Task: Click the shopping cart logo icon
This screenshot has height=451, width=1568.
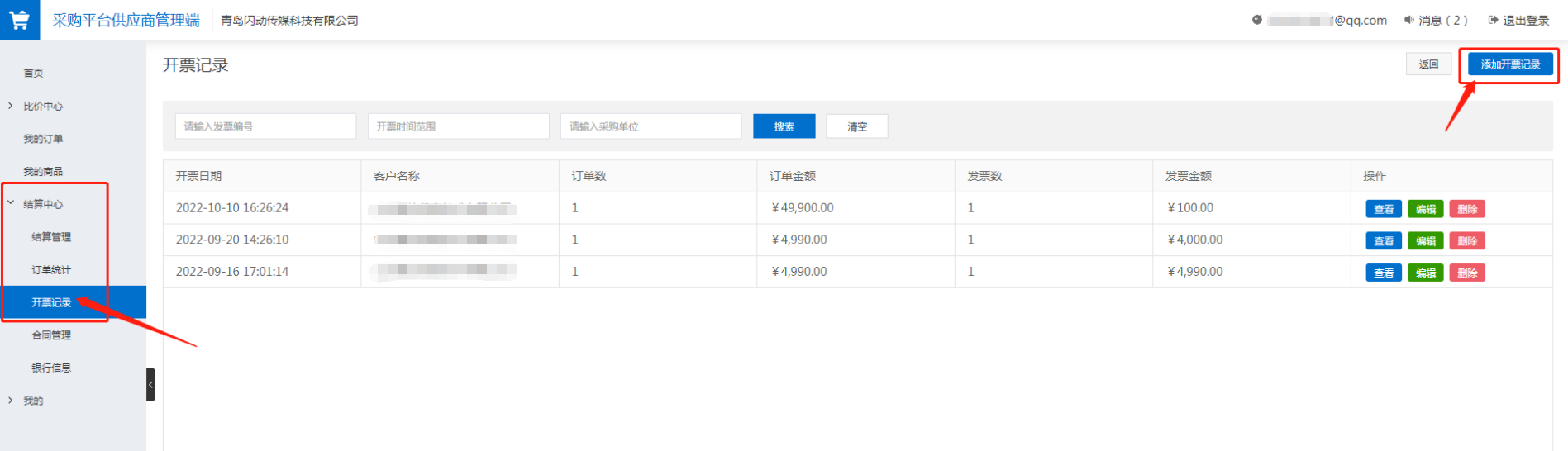Action: [19, 20]
